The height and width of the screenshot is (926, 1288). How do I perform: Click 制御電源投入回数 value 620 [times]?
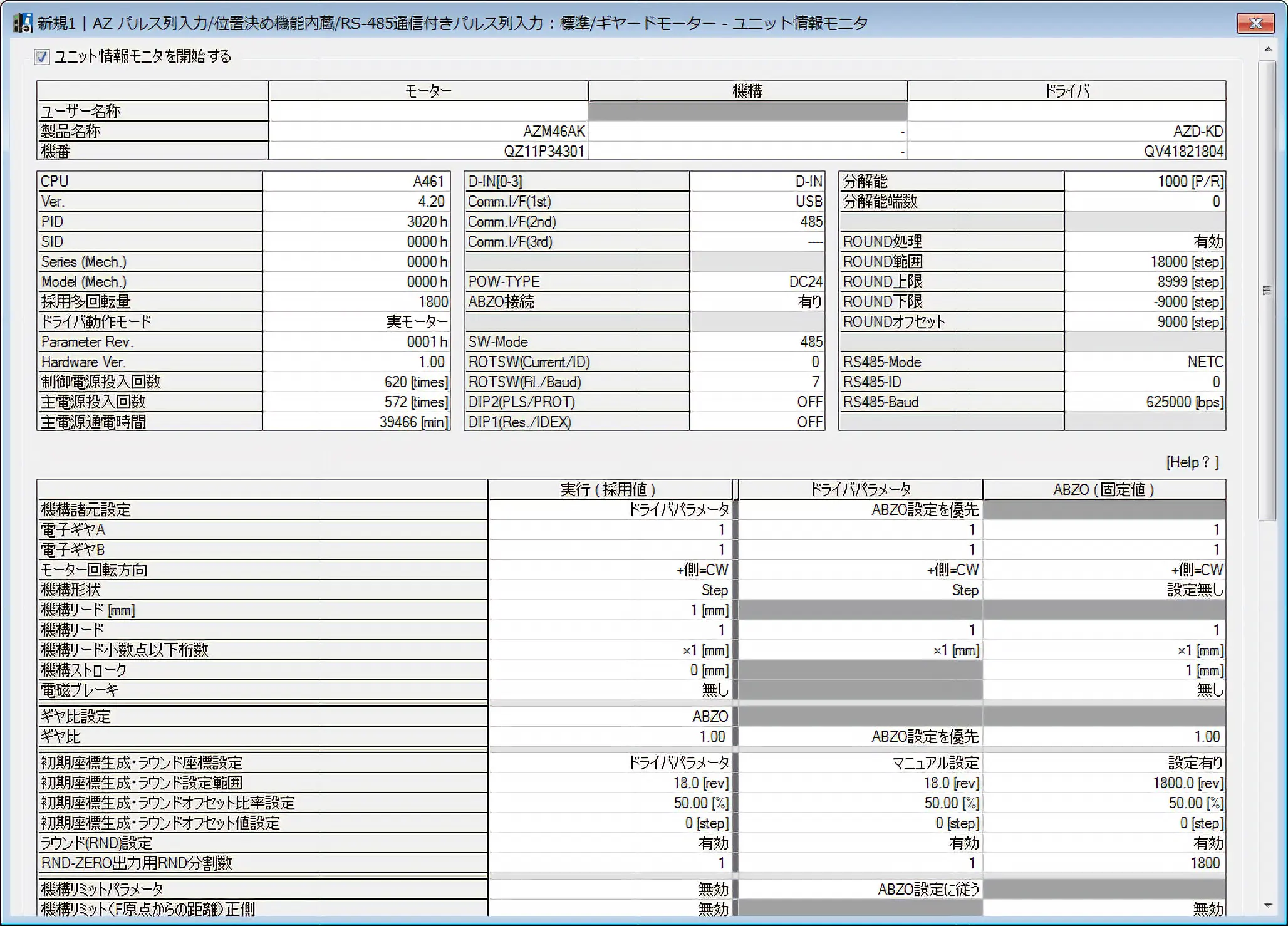pos(417,382)
